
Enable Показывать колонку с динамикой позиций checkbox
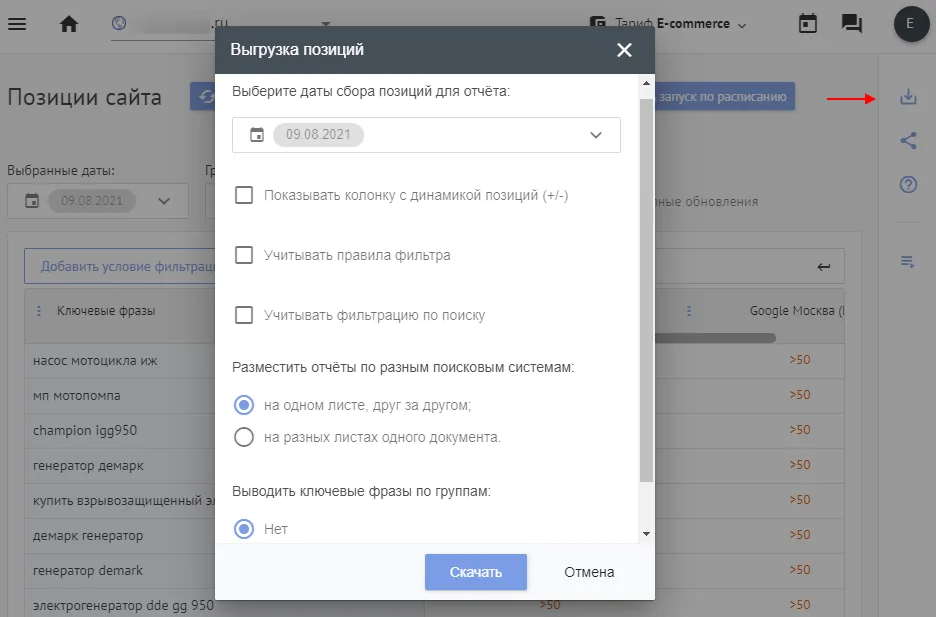[x=244, y=195]
